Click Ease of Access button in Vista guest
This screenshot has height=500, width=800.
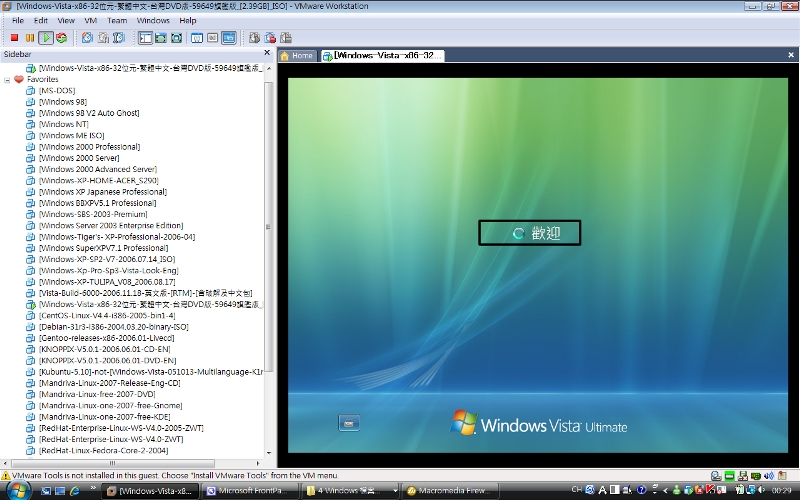(349, 423)
